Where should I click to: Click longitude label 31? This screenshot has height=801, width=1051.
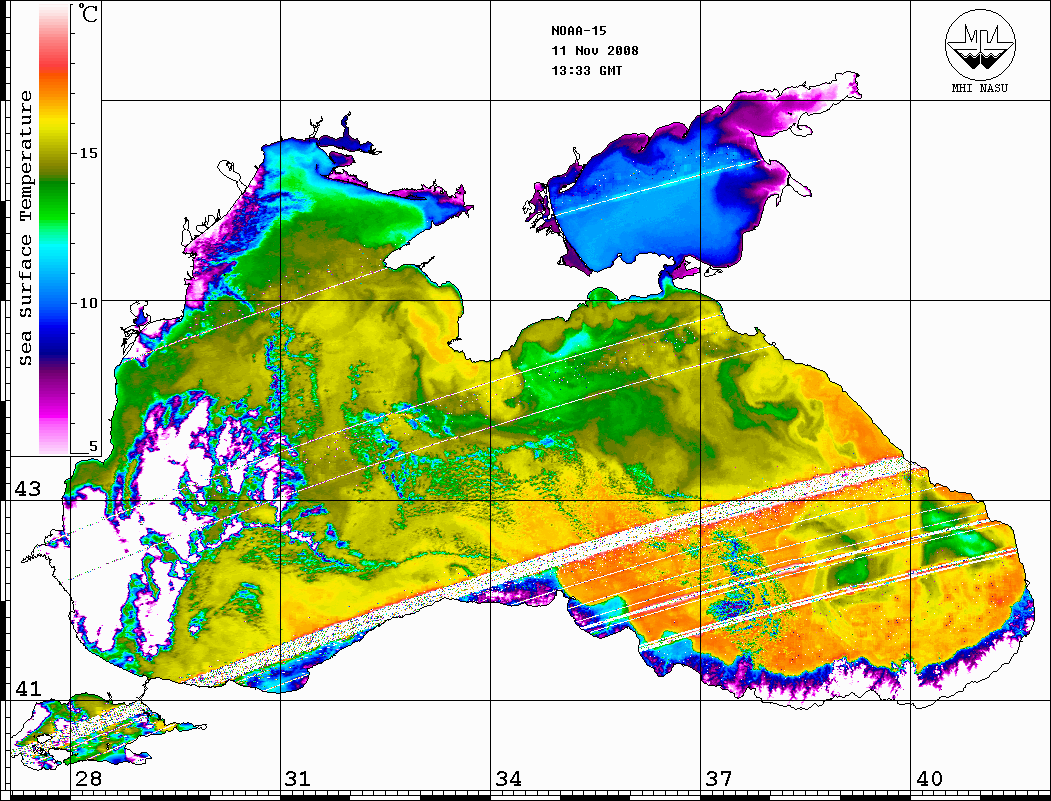[x=298, y=778]
